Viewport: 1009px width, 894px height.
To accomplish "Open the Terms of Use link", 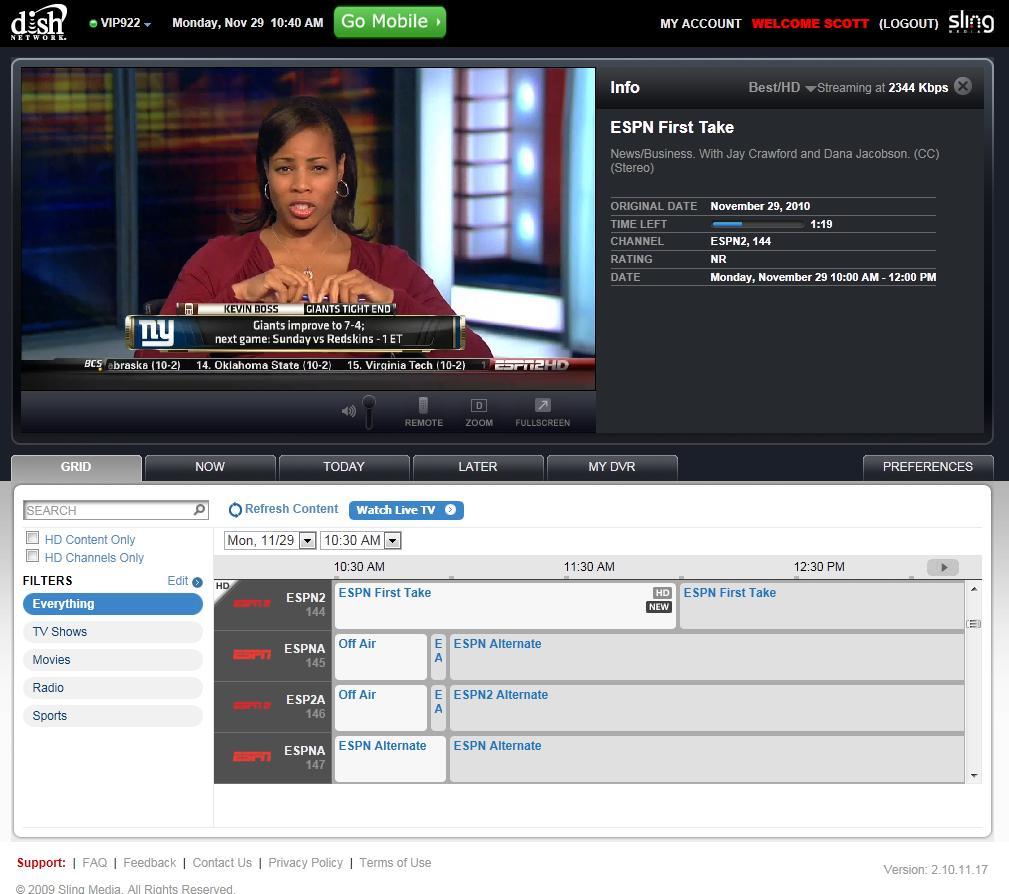I will [395, 862].
